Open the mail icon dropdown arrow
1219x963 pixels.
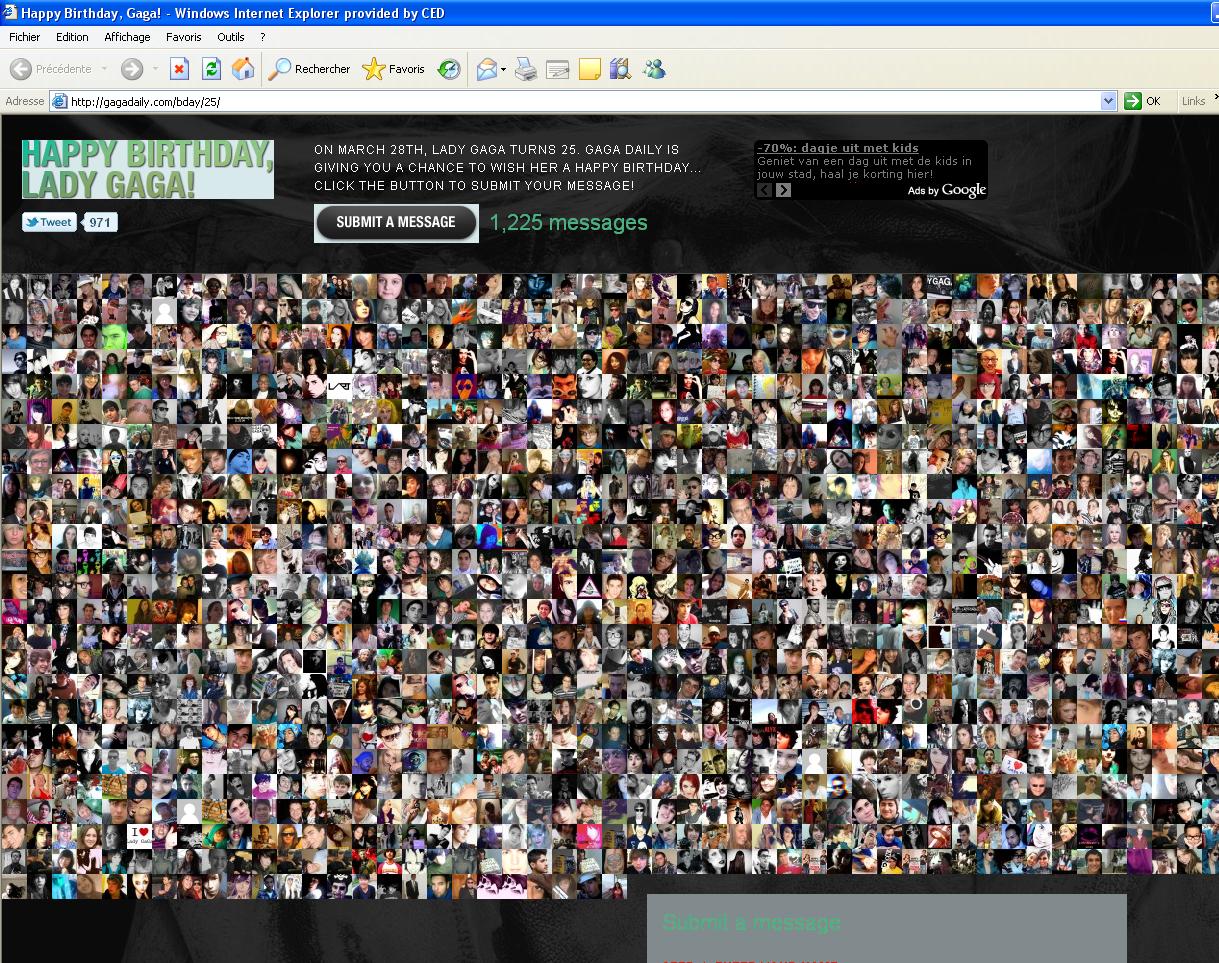504,69
